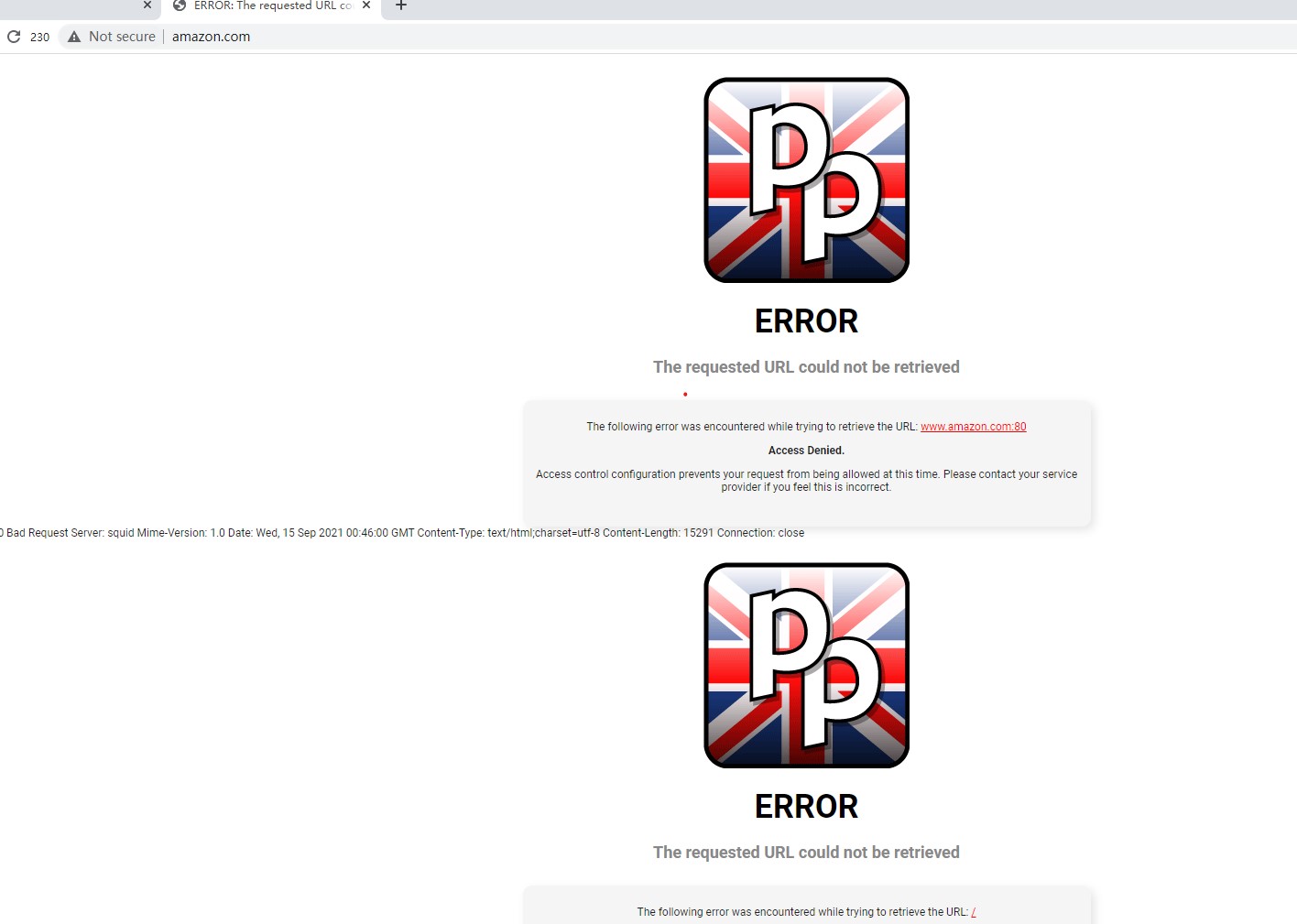Screen dimensions: 1297x924
Task: Open the slash URL link at the bottom
Action: [974, 912]
